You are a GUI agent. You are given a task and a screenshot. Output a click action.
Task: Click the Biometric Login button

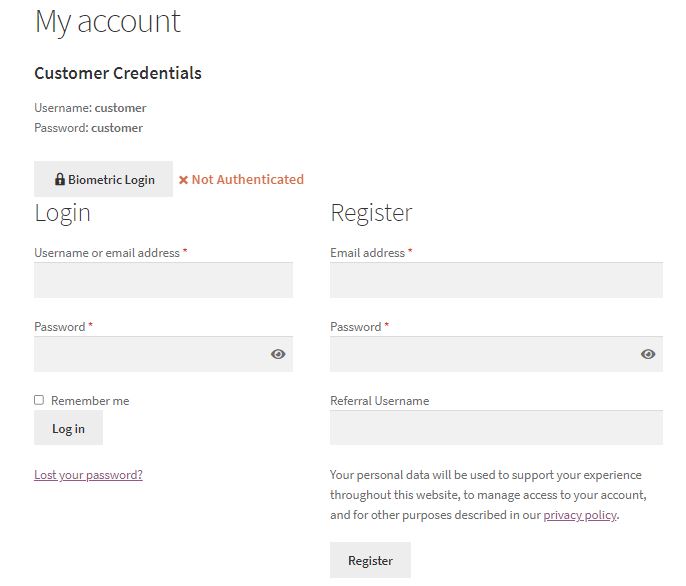point(103,179)
